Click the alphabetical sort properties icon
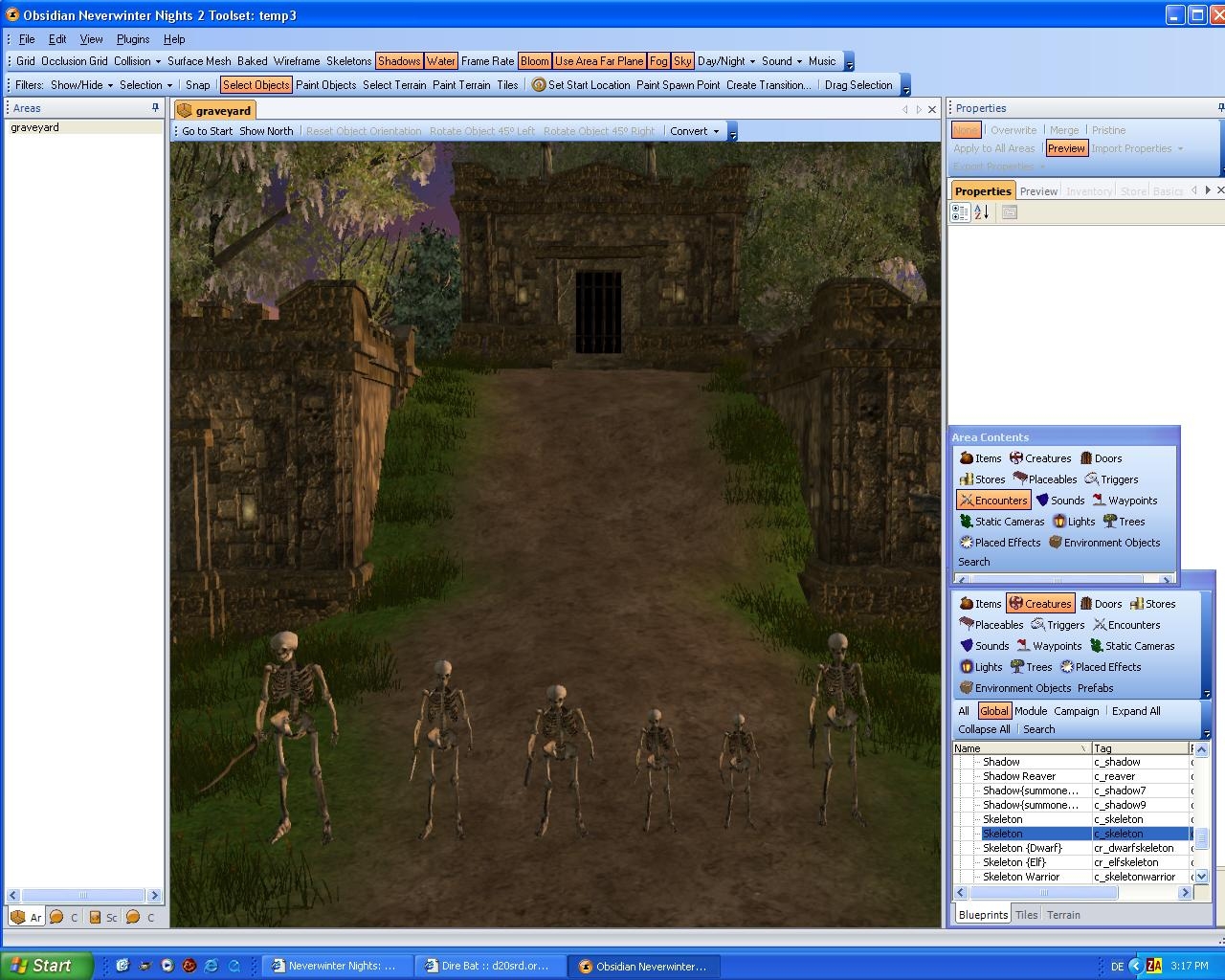 982,212
